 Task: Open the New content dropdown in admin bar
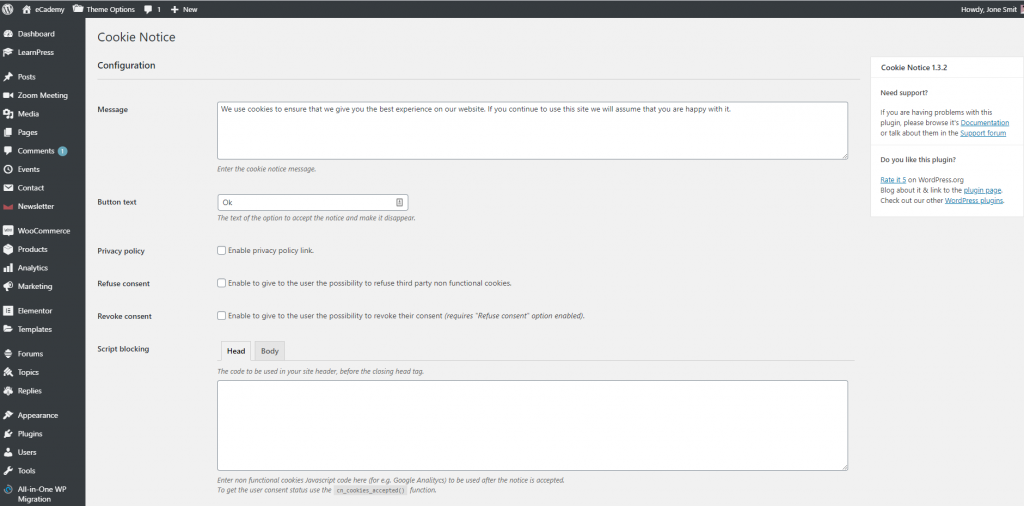click(x=184, y=9)
